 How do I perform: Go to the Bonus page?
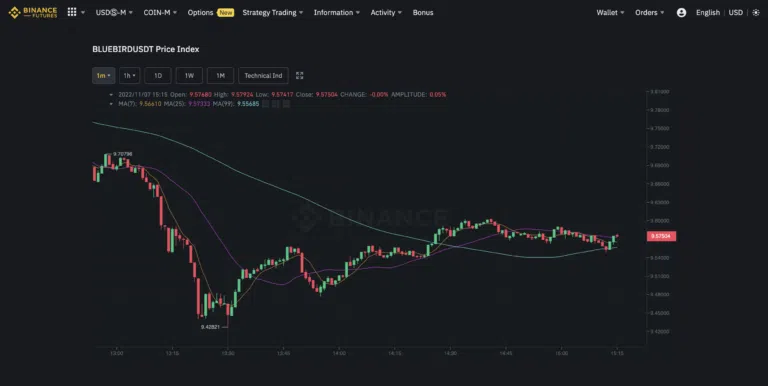pyautogui.click(x=423, y=13)
